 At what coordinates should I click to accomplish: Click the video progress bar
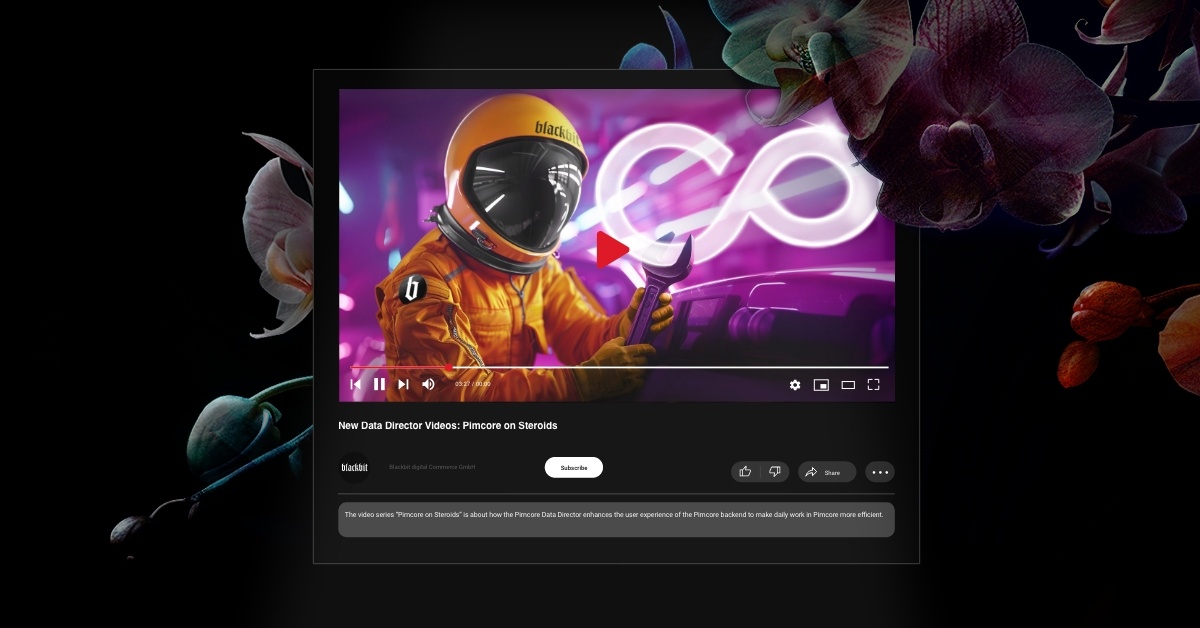point(618,368)
